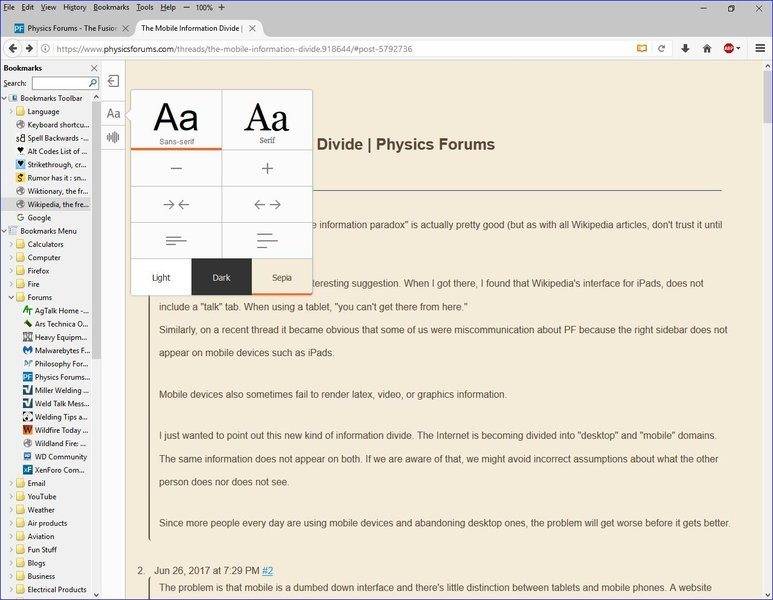
Task: Reload the current page
Action: 662,48
